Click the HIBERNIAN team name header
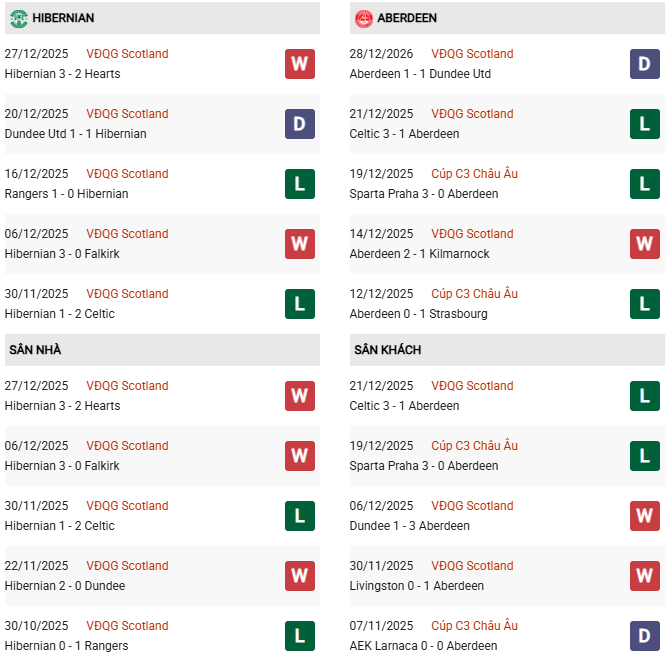Screen dimensions: 666x660 point(65,18)
